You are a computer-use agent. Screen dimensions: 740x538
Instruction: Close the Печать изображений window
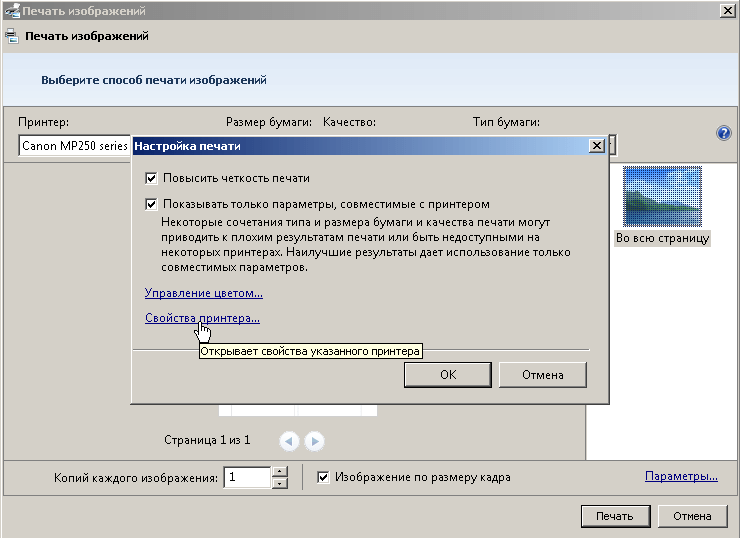(727, 11)
